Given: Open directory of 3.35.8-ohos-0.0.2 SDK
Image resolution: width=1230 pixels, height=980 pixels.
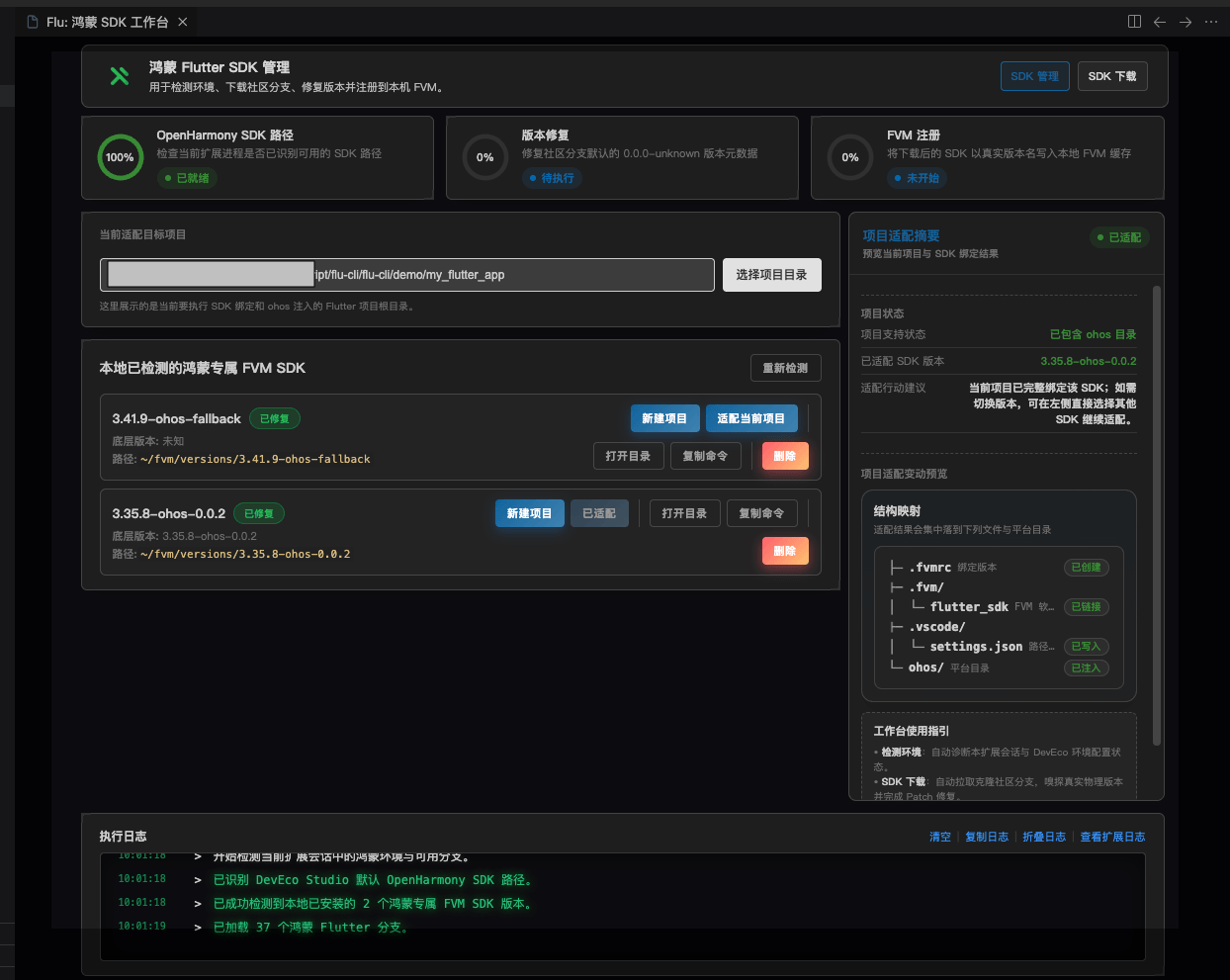Looking at the screenshot, I should click(x=684, y=513).
